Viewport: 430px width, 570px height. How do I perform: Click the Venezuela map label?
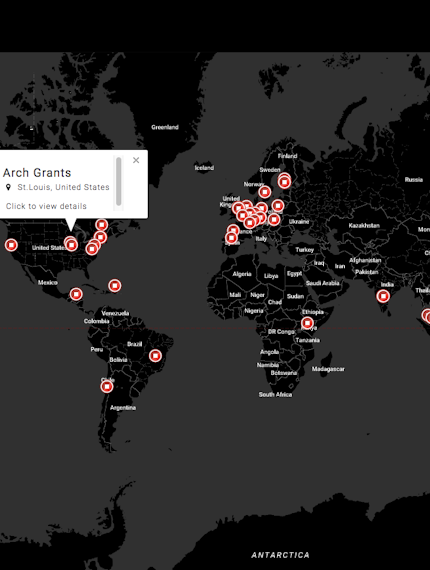point(115,313)
